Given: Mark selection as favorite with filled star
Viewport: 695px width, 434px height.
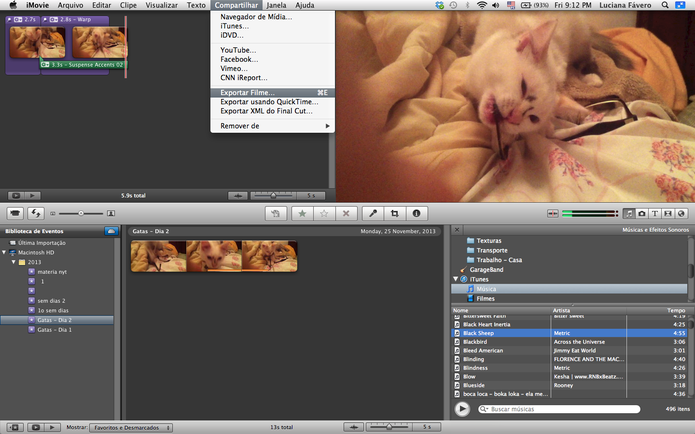Looking at the screenshot, I should pos(302,213).
